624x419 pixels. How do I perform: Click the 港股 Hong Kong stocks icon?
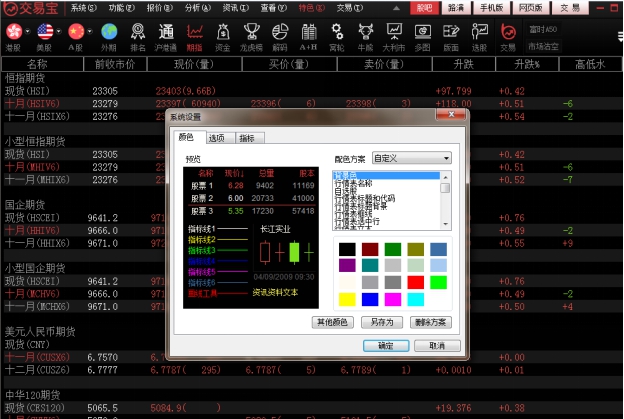12,35
